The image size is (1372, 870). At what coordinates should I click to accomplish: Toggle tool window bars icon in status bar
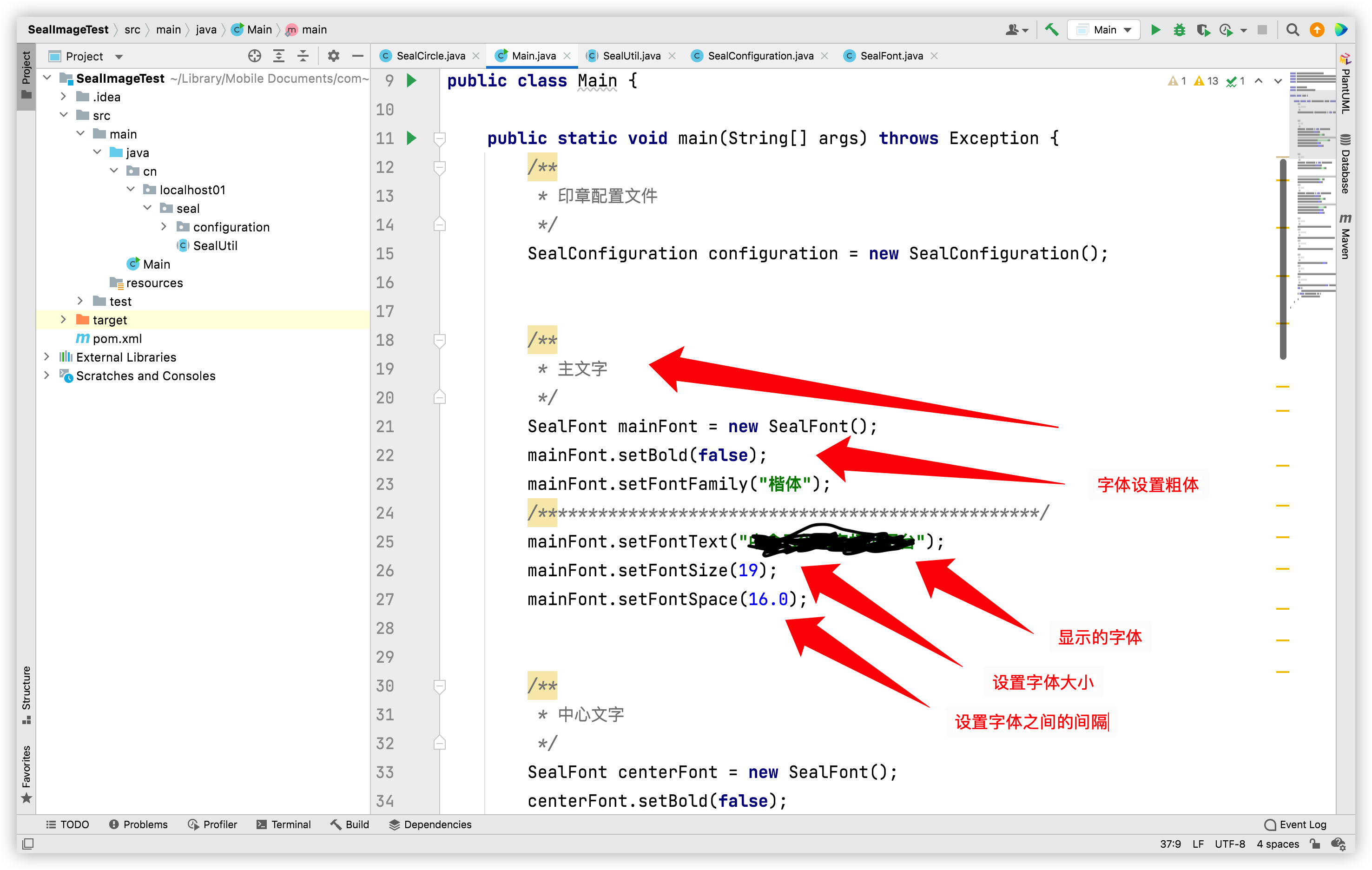tap(27, 843)
